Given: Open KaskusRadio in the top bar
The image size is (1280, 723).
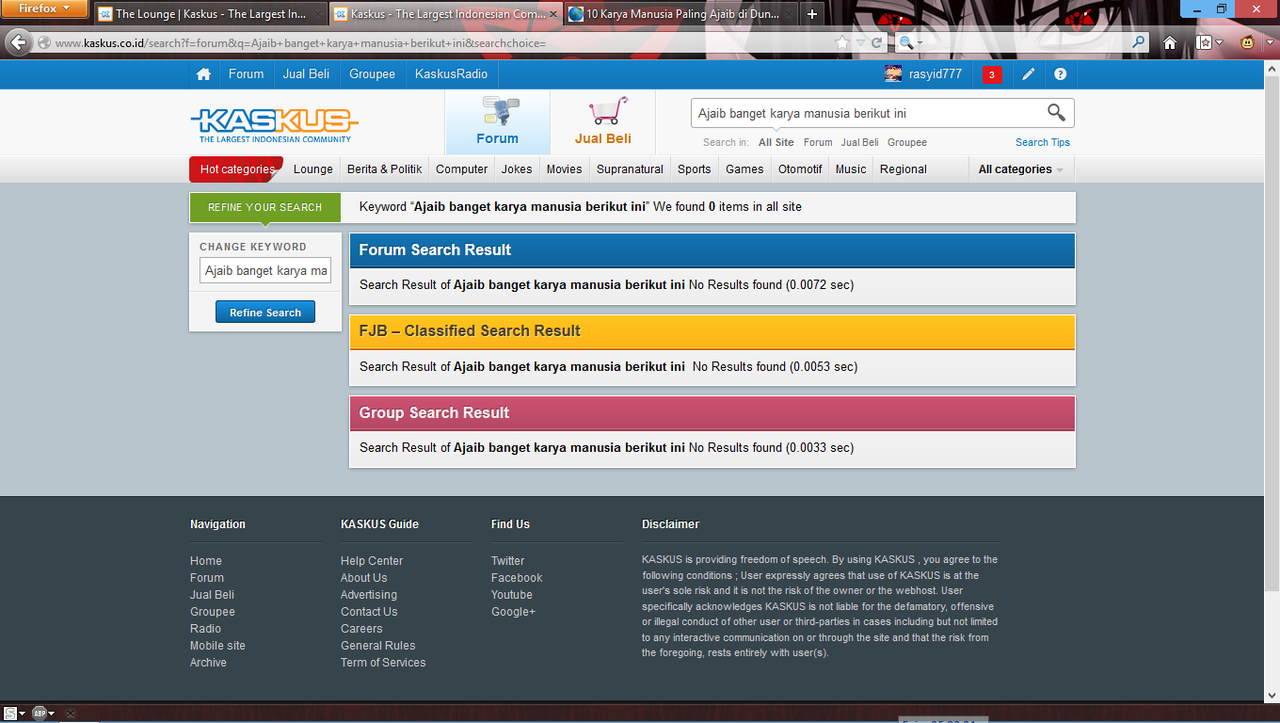Looking at the screenshot, I should tap(451, 74).
